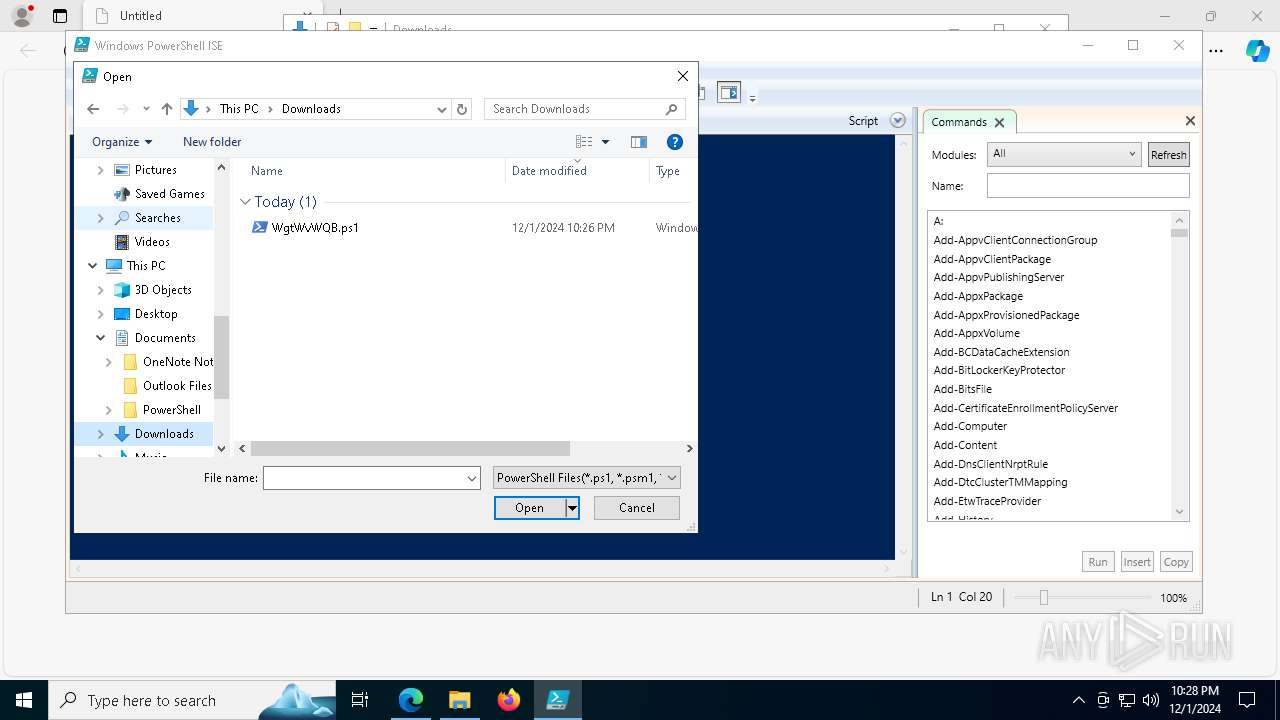Image resolution: width=1280 pixels, height=720 pixels.
Task: Open the PowerShell Files type filter
Action: pos(587,478)
